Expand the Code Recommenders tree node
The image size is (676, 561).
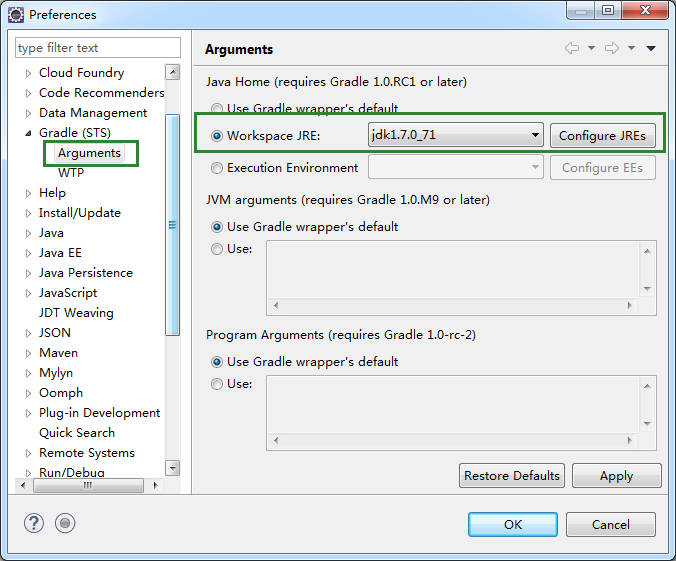[x=28, y=93]
